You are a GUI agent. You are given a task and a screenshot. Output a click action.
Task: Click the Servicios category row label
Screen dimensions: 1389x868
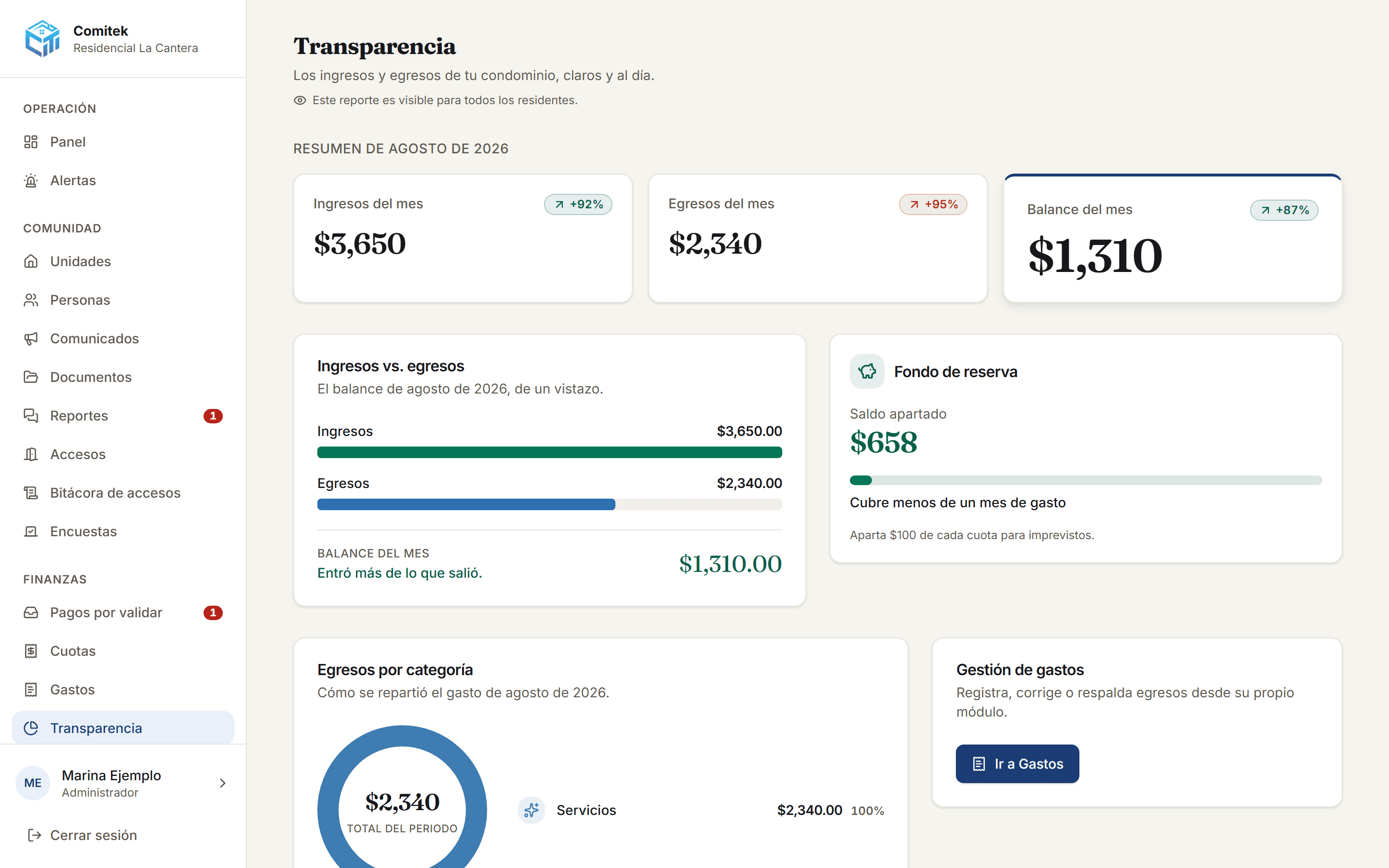[586, 810]
